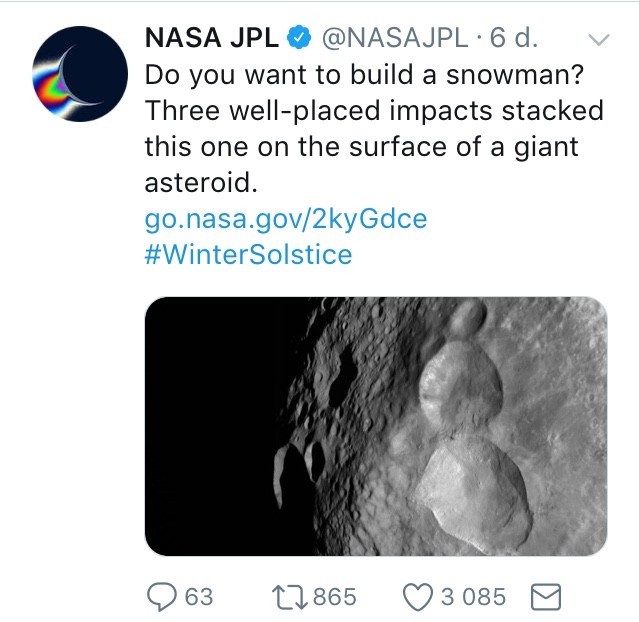Click the NASA JPL display name
Image resolution: width=639 pixels, height=622 pixels.
pos(212,37)
